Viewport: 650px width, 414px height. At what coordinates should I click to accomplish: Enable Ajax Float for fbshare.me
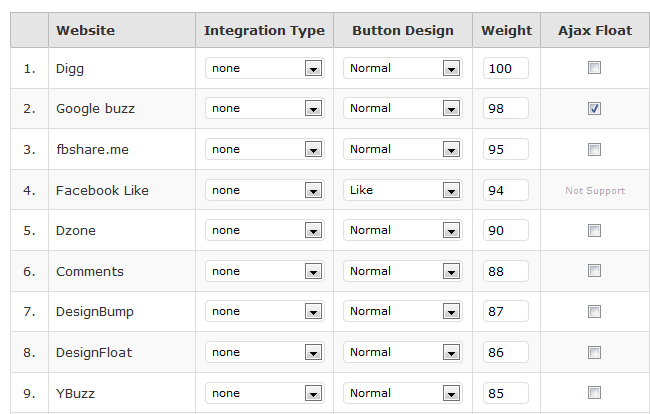pyautogui.click(x=594, y=149)
